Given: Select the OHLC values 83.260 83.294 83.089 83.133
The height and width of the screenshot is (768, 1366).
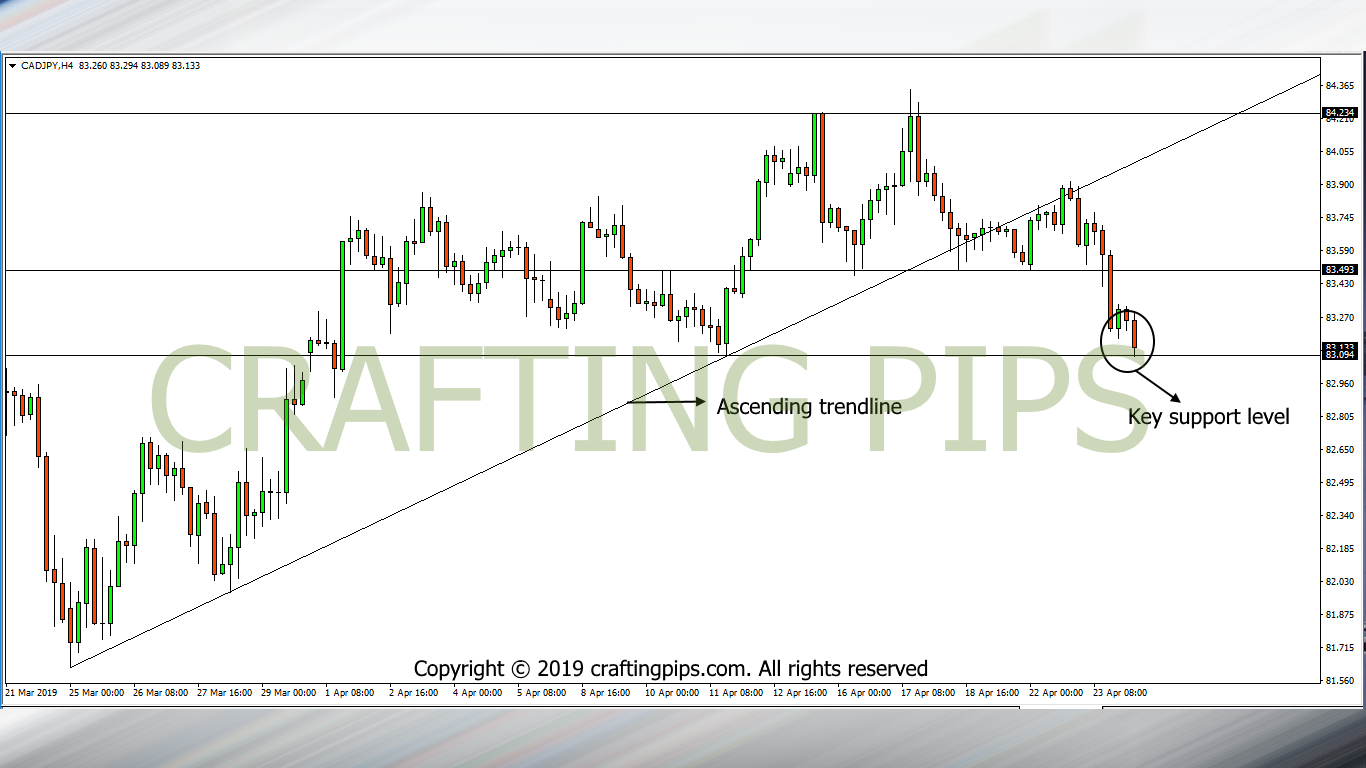Looking at the screenshot, I should coord(138,66).
